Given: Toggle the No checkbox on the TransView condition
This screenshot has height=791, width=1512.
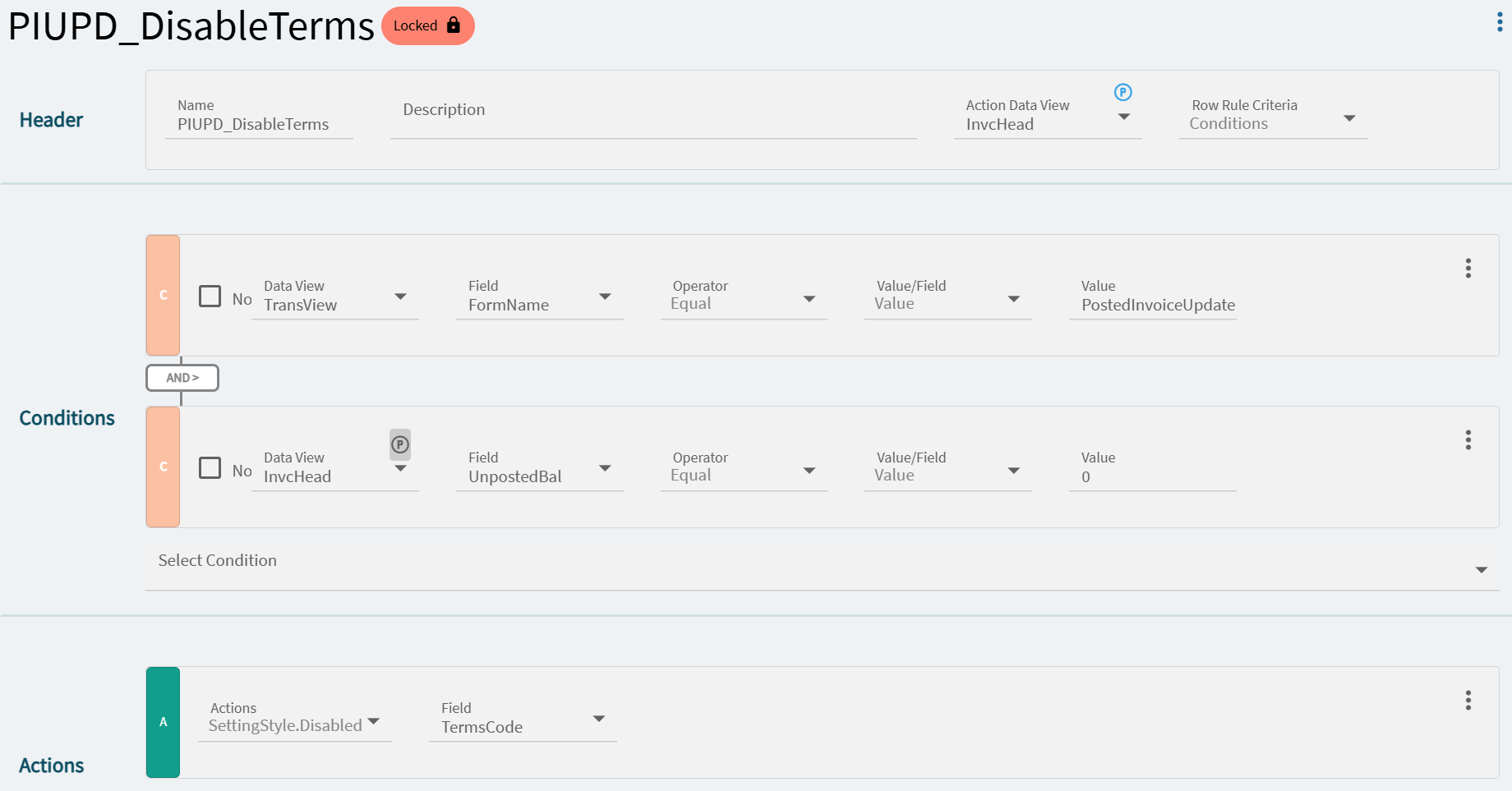Looking at the screenshot, I should coord(210,296).
